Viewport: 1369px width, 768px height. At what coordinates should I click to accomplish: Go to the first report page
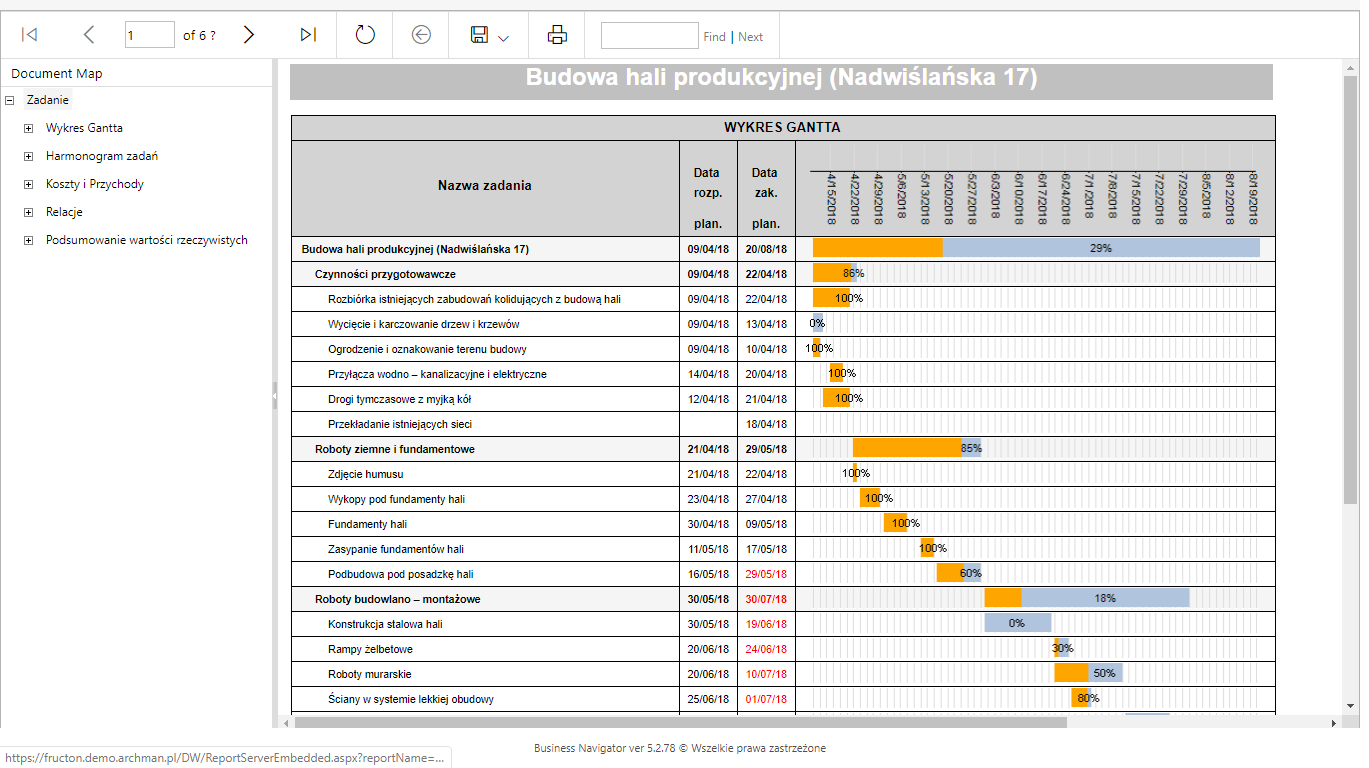30,35
